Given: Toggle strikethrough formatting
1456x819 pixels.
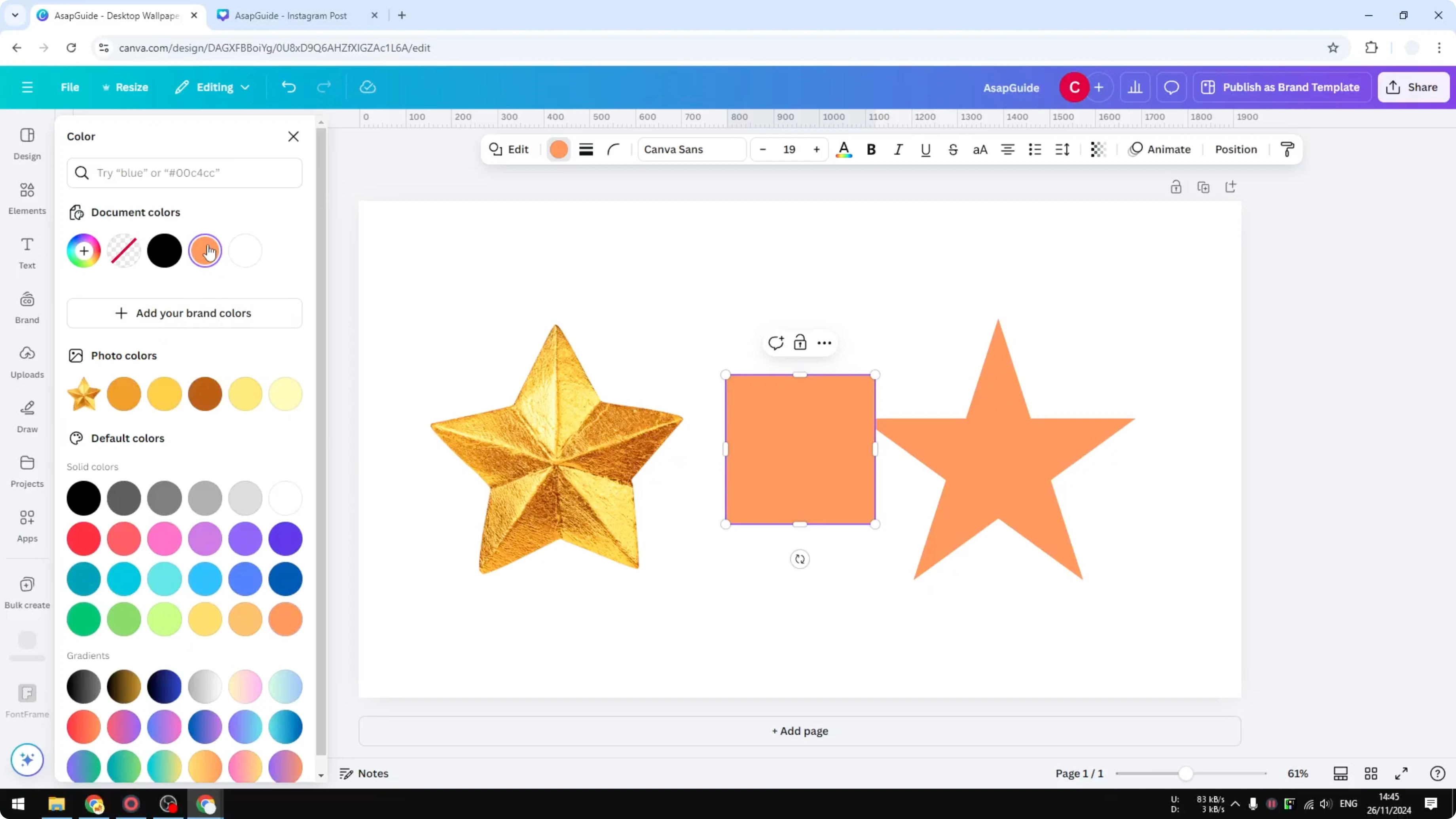Looking at the screenshot, I should coord(953,149).
